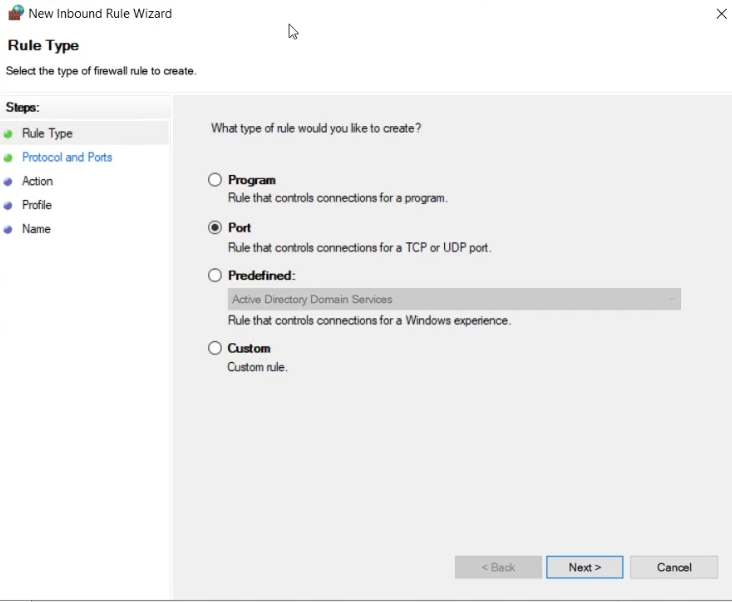Screen dimensions: 732x602
Task: Open the Active Directory Domain Services dropdown
Action: [x=454, y=299]
